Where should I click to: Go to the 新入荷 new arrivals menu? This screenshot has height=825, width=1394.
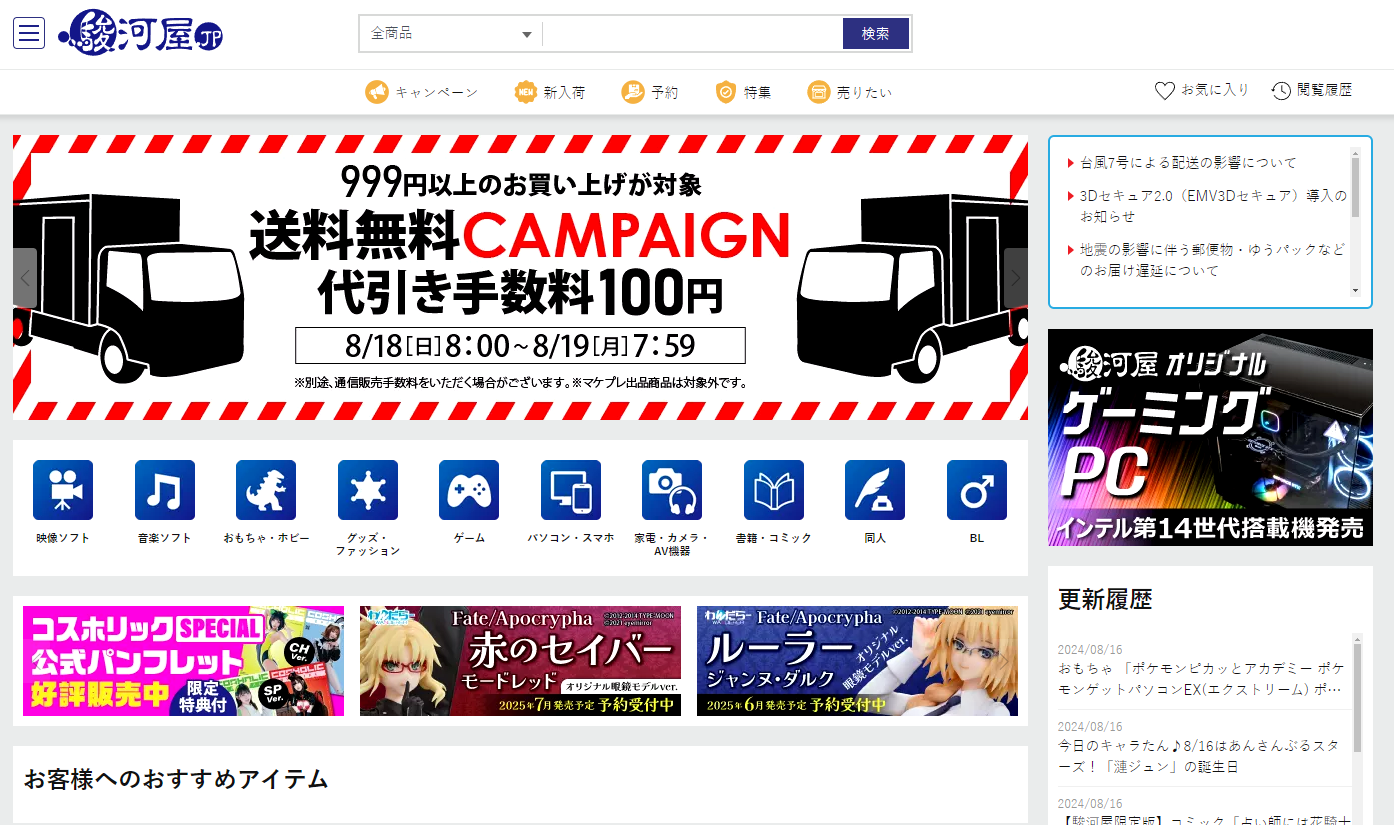(x=550, y=92)
